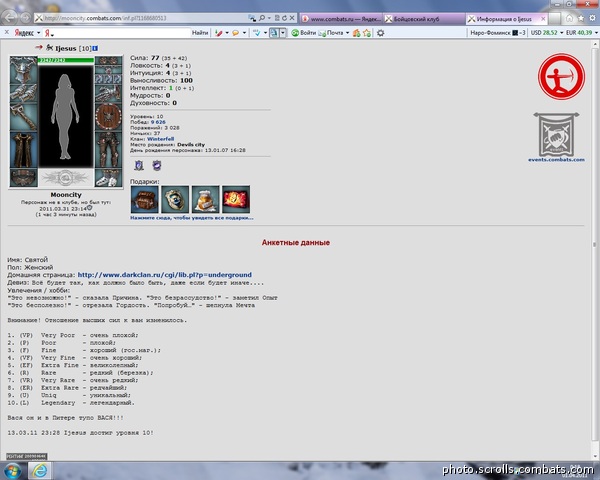
Task: Stop loading with the address bar X
Action: tap(292, 18)
